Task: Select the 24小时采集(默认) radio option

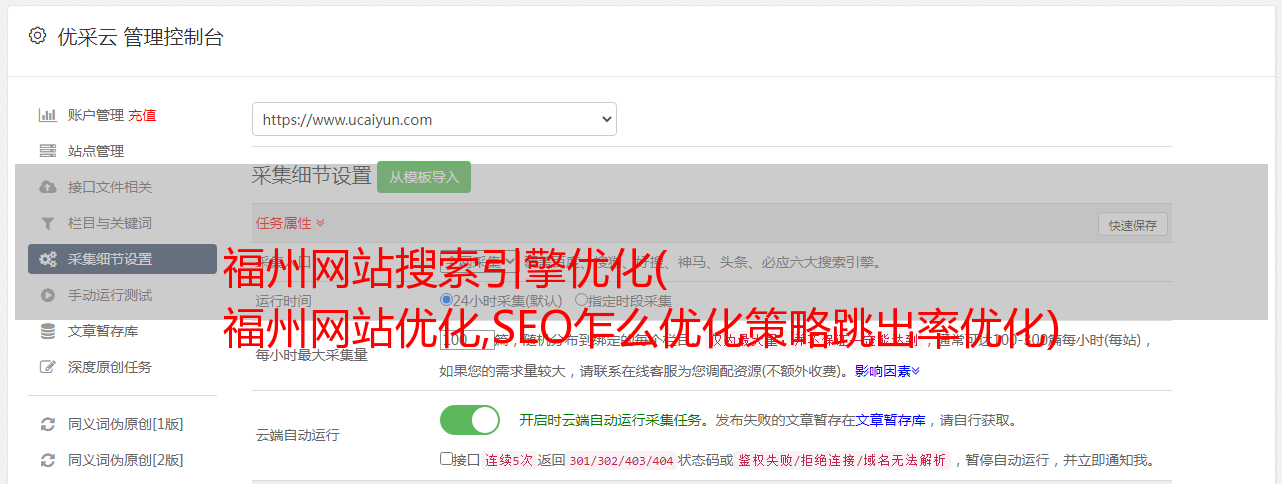Action: (446, 299)
